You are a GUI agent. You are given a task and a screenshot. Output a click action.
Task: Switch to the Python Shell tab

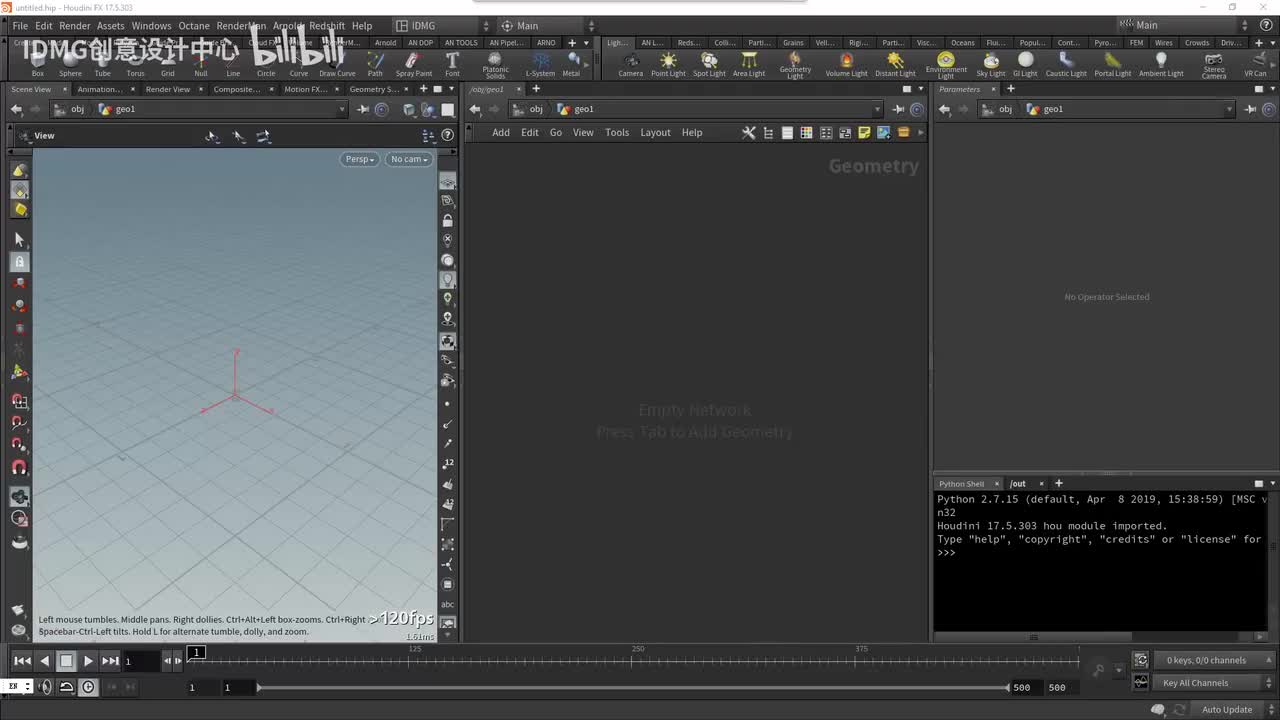tap(961, 484)
